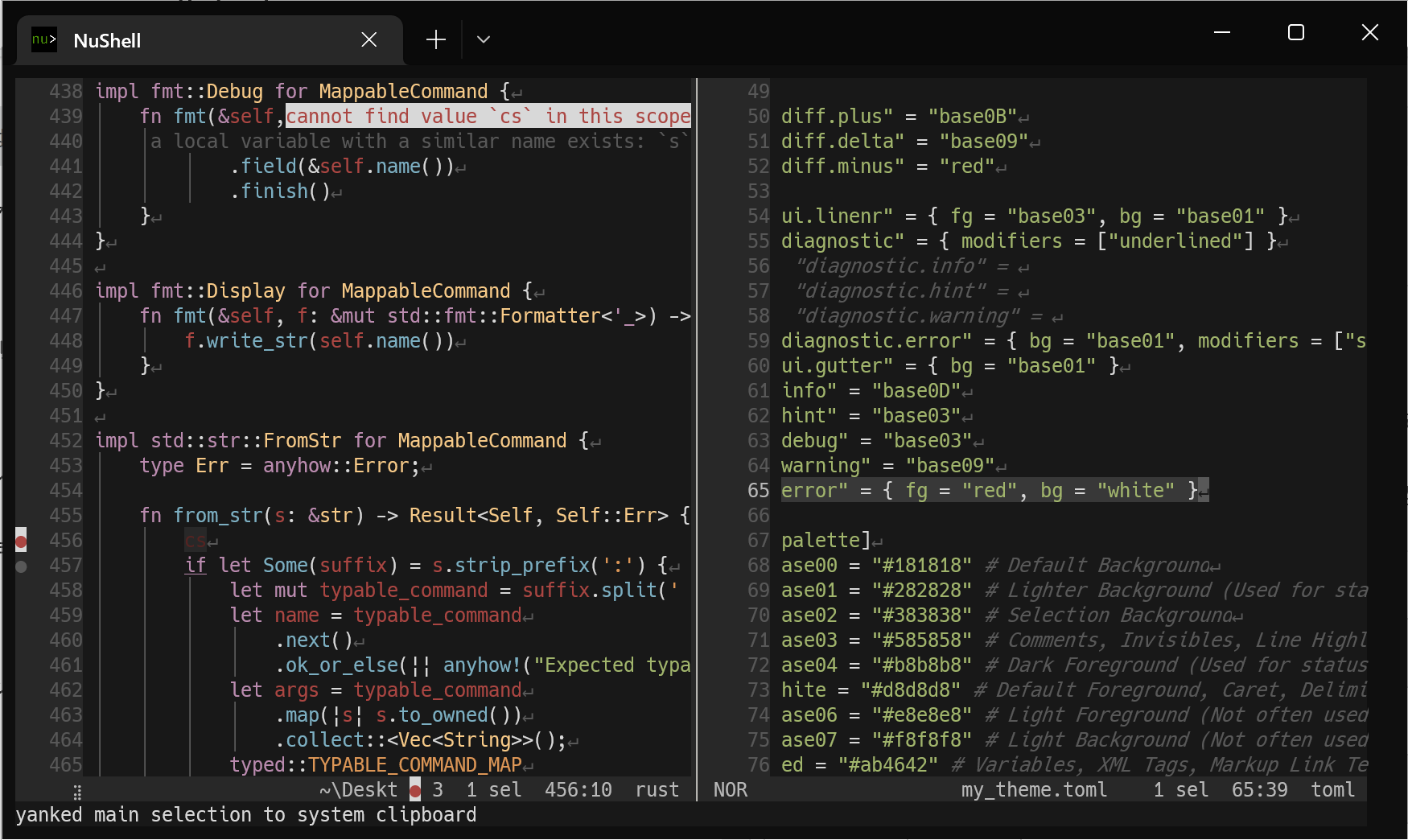
Task: Click the my_theme.toml filename in the status bar
Action: click(x=1034, y=790)
